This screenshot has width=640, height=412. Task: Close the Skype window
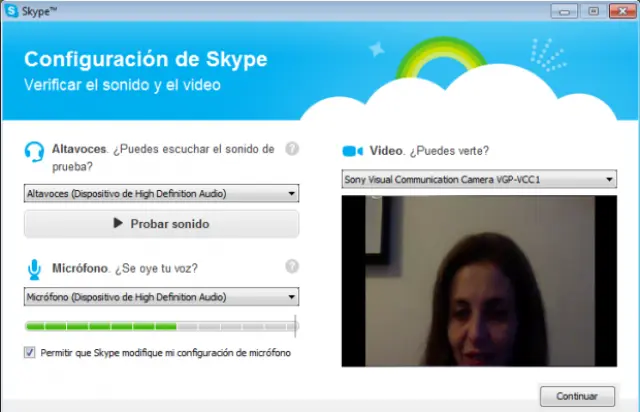point(622,11)
